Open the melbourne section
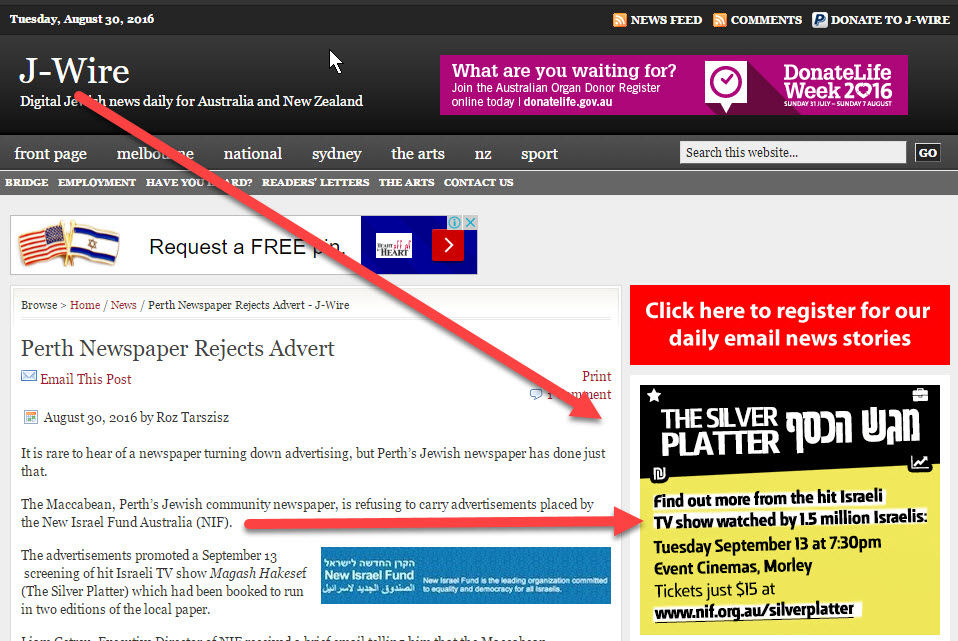Screen dimensions: 958x641 pos(155,153)
